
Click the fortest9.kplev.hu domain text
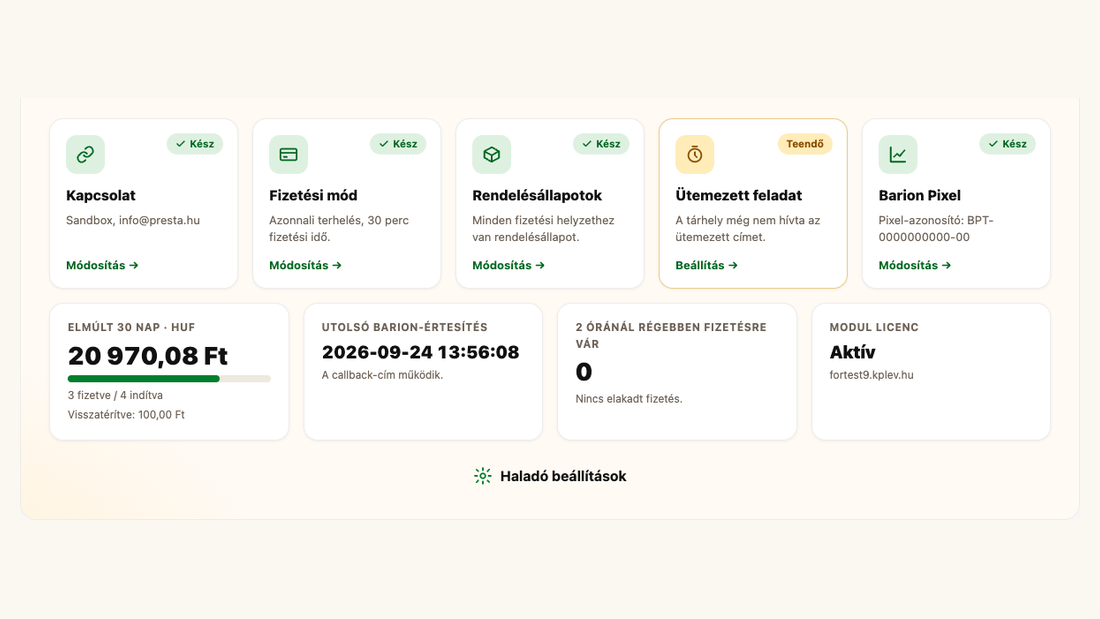click(871, 375)
